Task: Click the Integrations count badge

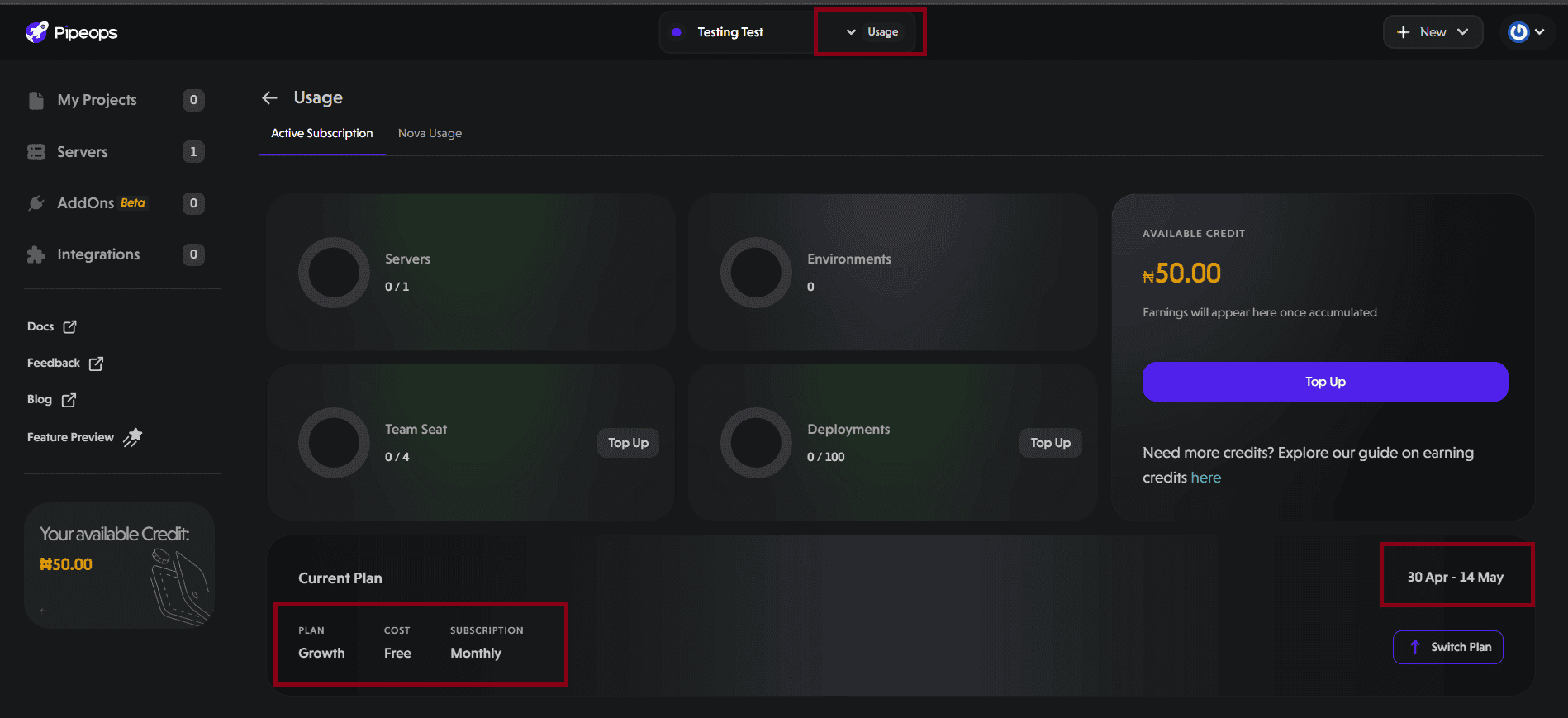Action: tap(193, 254)
